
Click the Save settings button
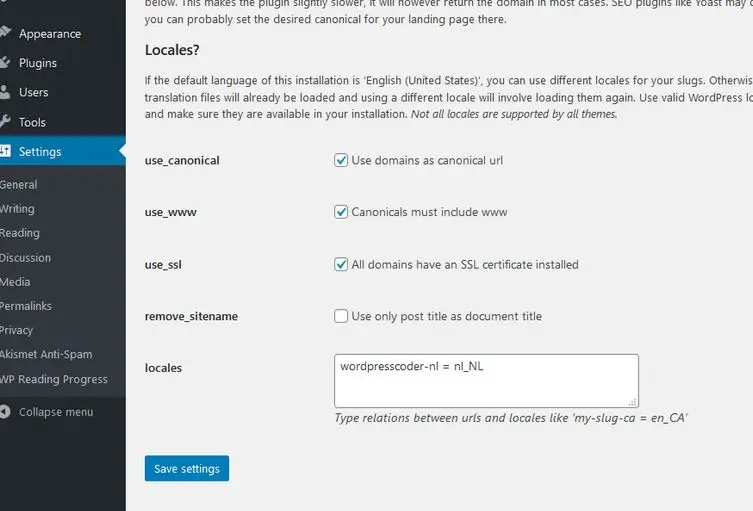tap(187, 468)
